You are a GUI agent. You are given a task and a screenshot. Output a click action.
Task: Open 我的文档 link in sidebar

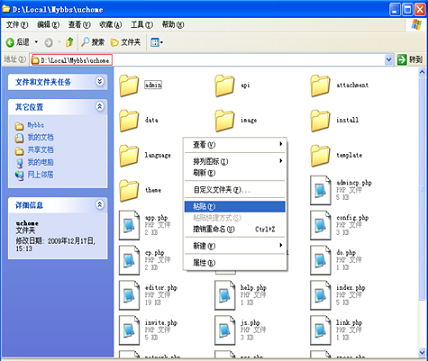(x=40, y=137)
